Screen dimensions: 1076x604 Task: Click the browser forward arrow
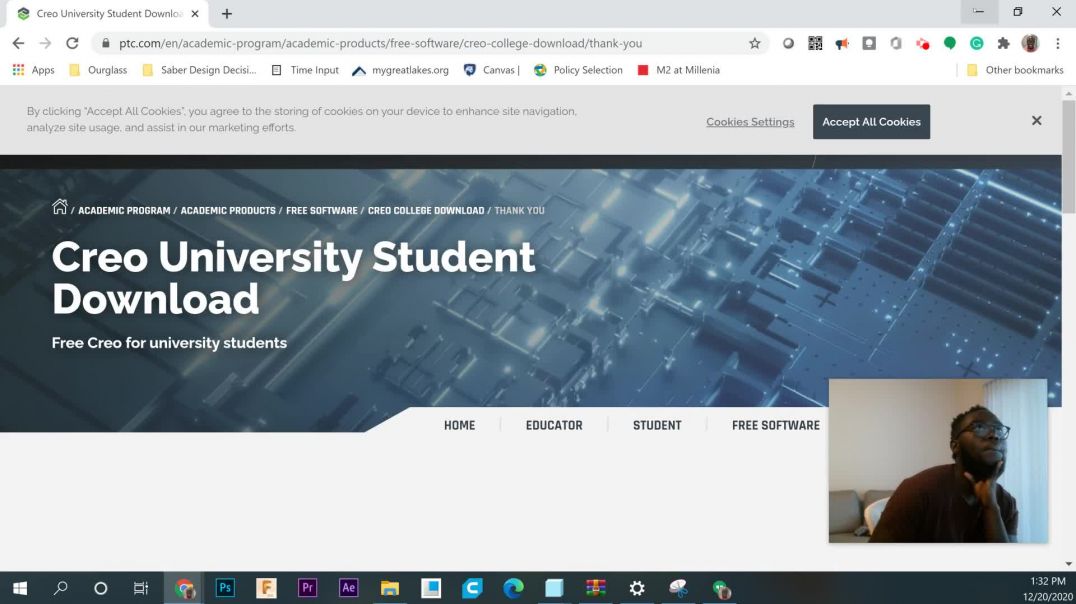click(x=45, y=43)
